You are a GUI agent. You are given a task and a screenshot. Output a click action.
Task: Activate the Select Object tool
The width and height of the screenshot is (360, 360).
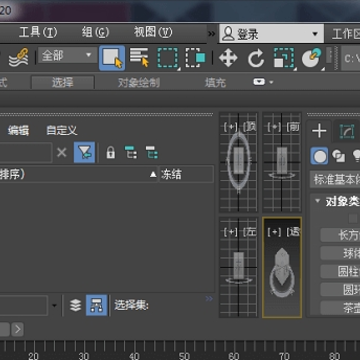pos(112,58)
